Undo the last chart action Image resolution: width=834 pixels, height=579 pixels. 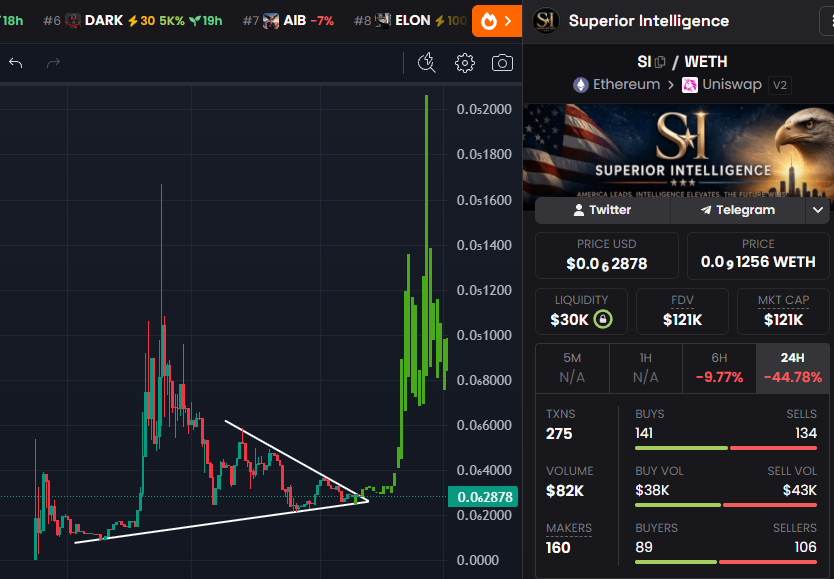click(x=16, y=63)
